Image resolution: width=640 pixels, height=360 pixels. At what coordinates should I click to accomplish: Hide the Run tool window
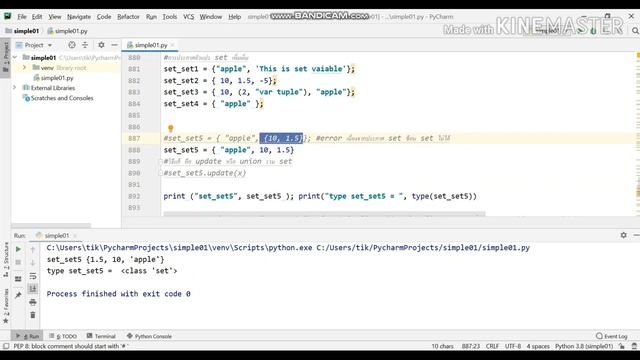(x=636, y=235)
